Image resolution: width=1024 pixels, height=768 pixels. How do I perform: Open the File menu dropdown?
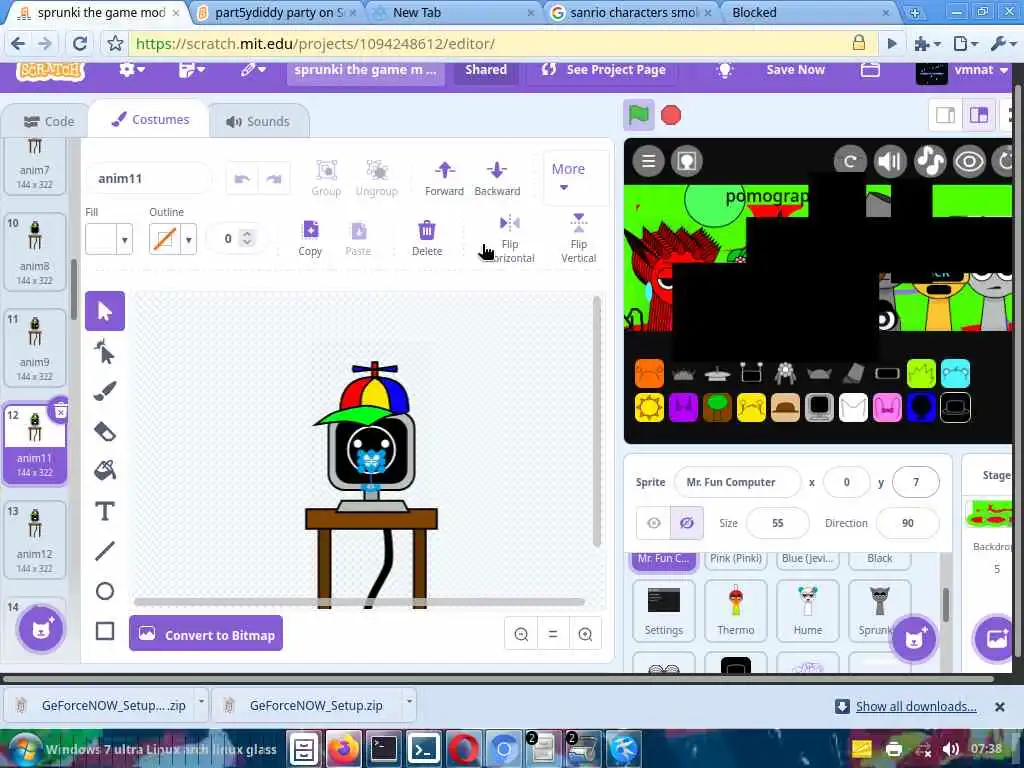[192, 70]
